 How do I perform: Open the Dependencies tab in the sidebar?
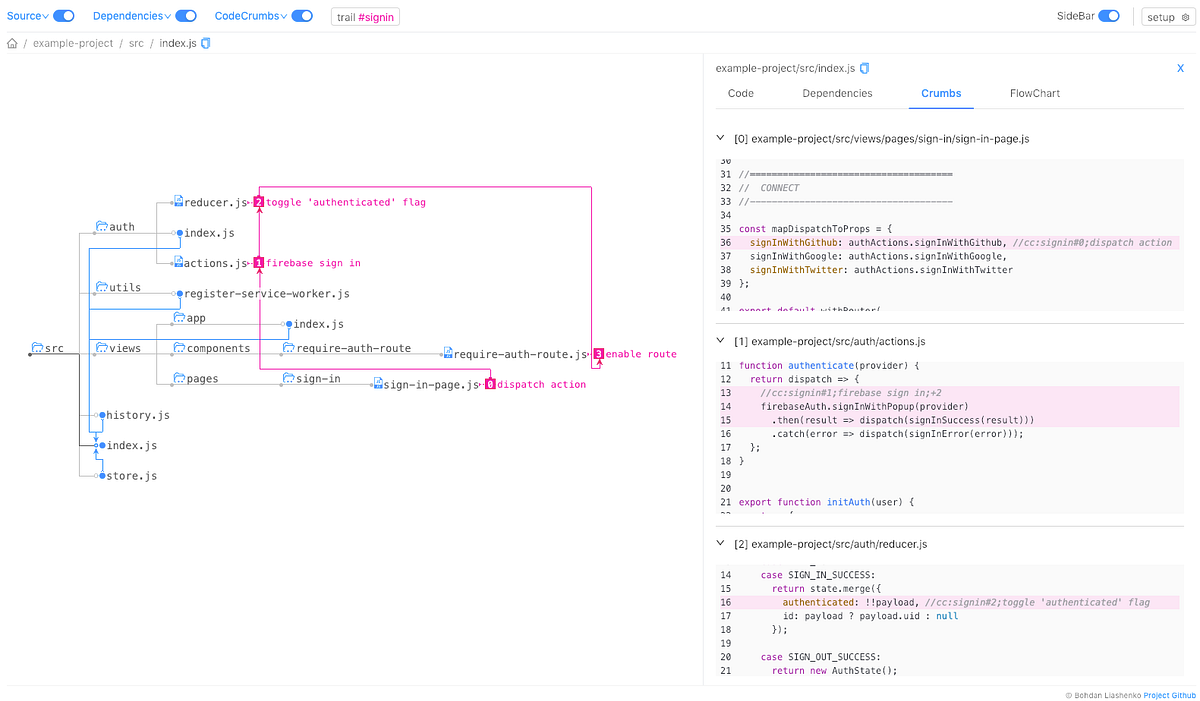point(837,93)
